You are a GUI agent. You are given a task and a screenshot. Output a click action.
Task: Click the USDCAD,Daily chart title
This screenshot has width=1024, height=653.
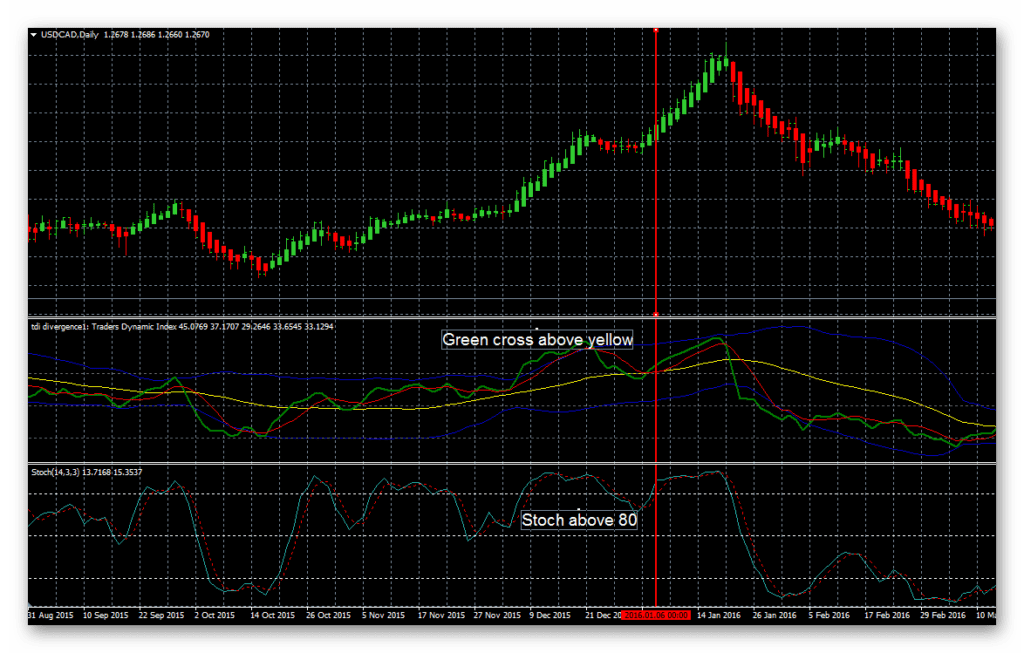pyautogui.click(x=69, y=35)
